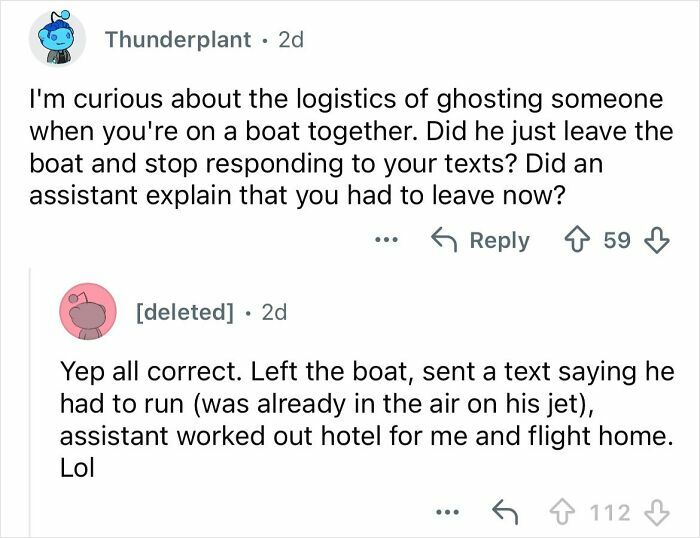Click the reply arrow icon under the [deleted] comment
Image resolution: width=700 pixels, height=538 pixels.
pos(507,513)
